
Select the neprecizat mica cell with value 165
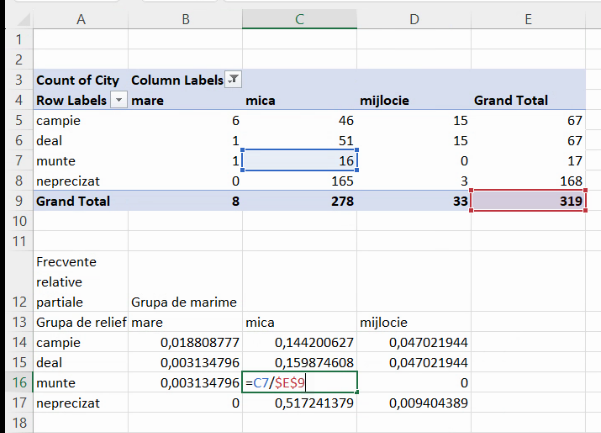pyautogui.click(x=299, y=181)
